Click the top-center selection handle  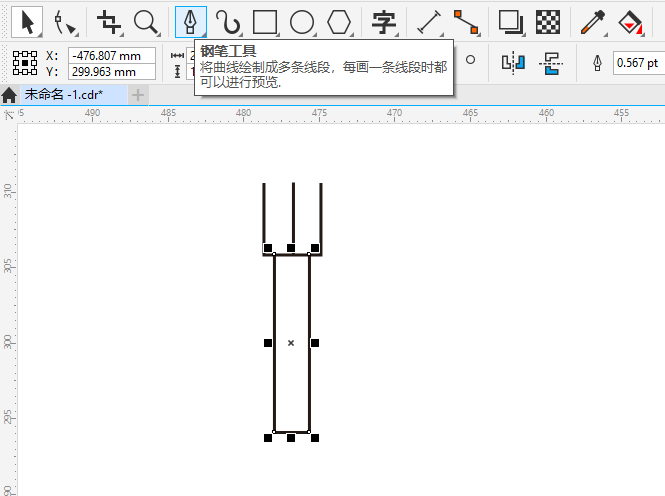point(291,248)
